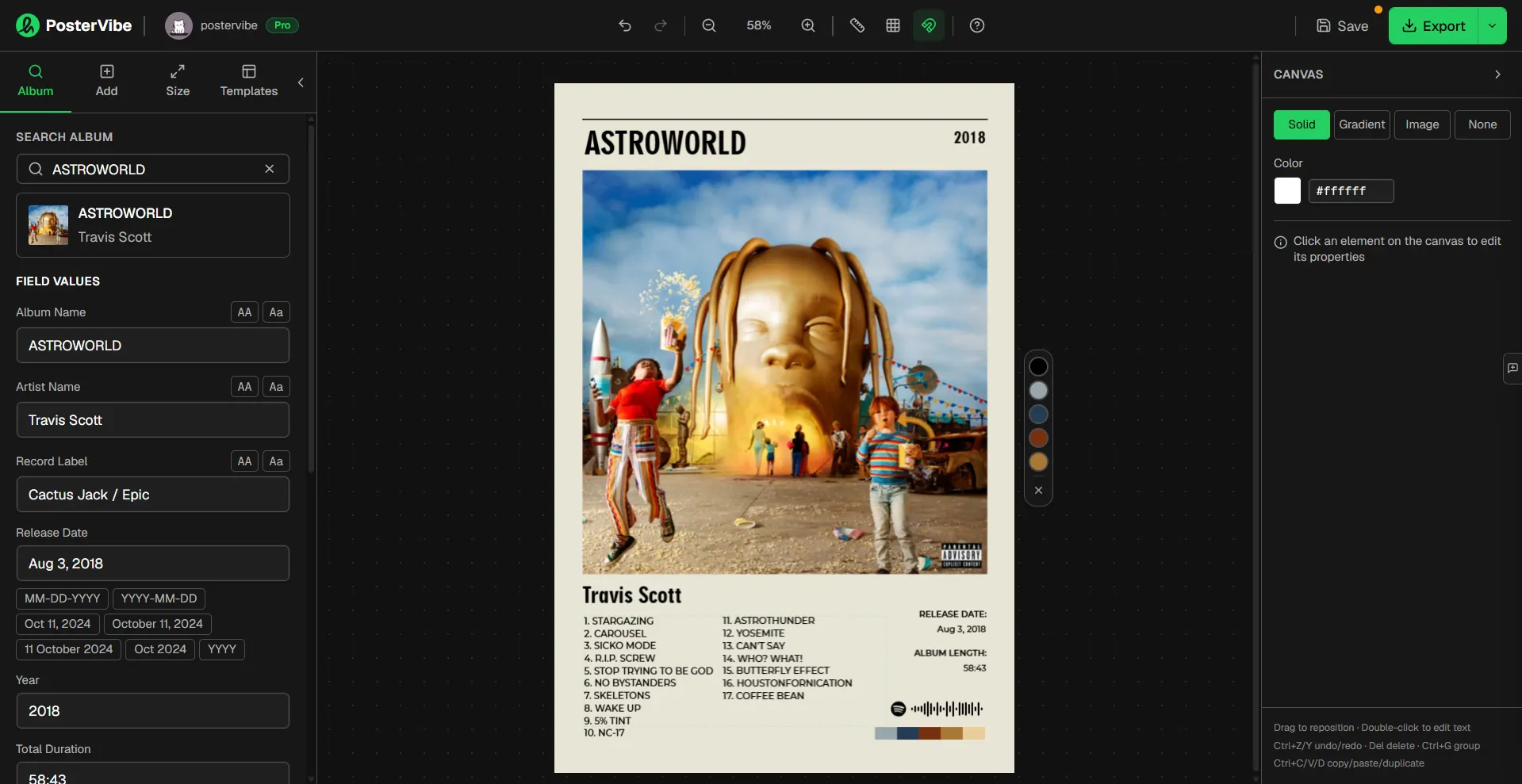The height and width of the screenshot is (784, 1522).
Task: Open the help question mark icon
Action: [977, 25]
